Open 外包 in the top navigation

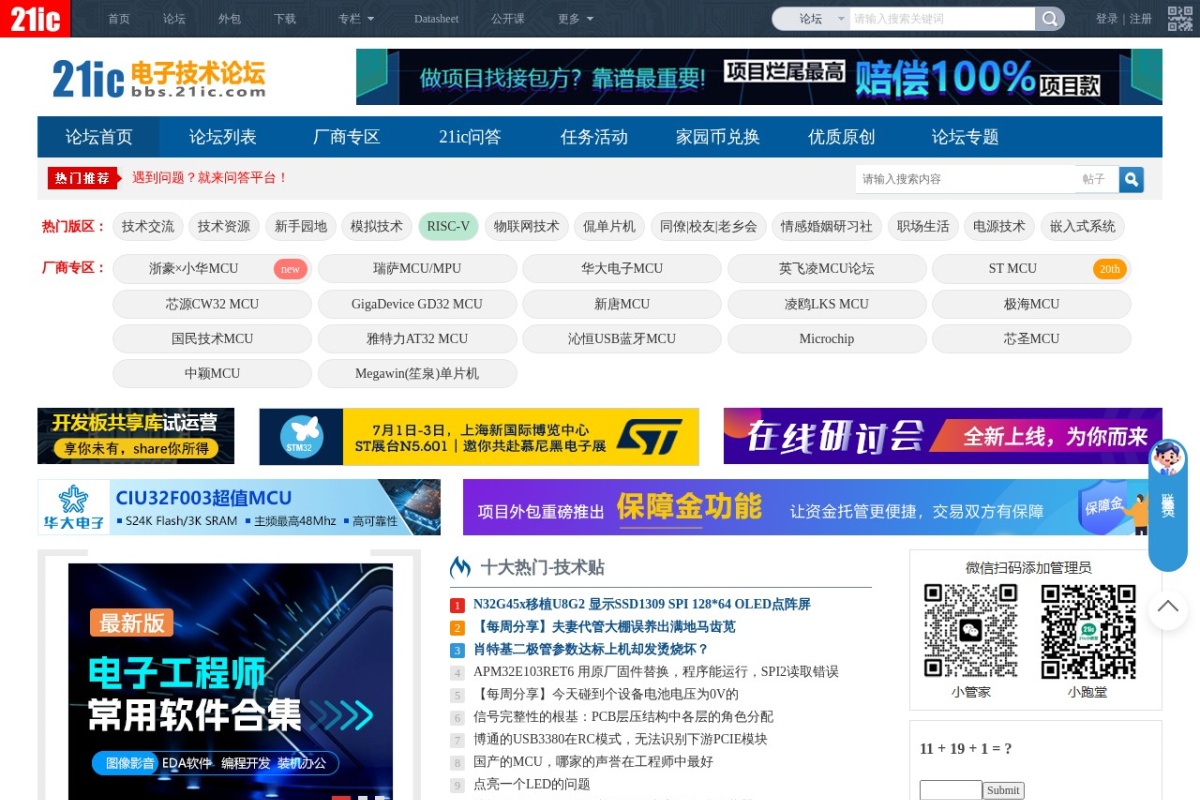[229, 19]
